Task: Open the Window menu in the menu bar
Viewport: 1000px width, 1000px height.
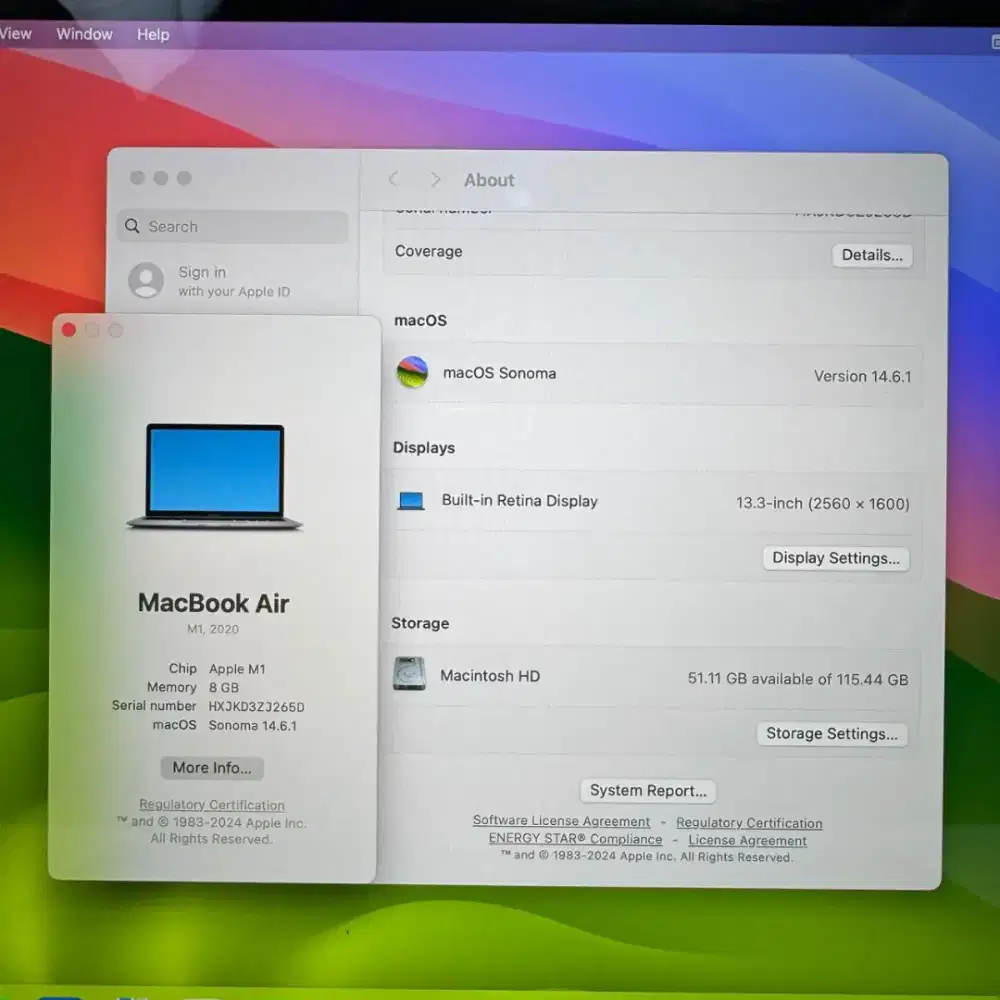Action: pos(84,34)
